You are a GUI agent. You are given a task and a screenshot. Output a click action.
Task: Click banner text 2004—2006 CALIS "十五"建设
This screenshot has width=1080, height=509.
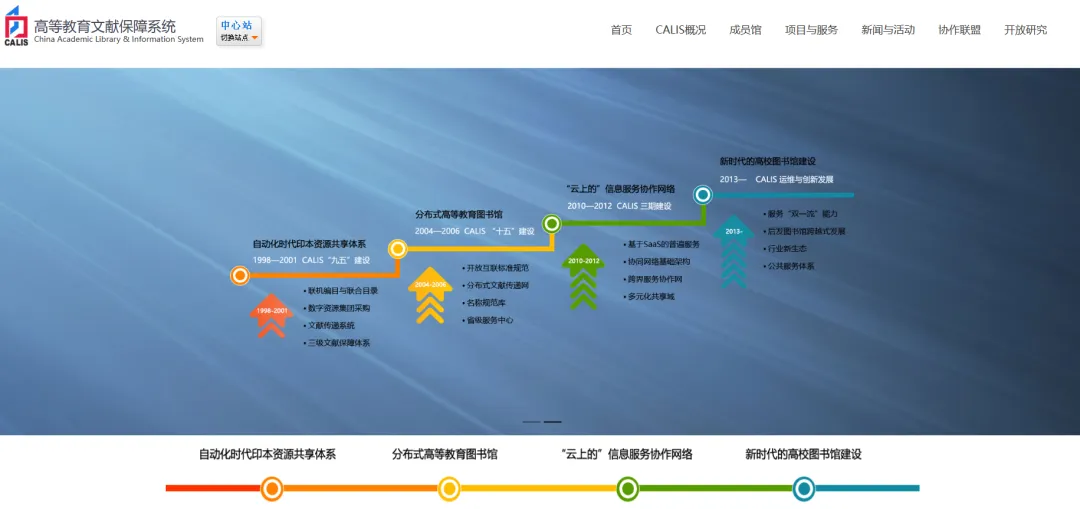(x=475, y=231)
